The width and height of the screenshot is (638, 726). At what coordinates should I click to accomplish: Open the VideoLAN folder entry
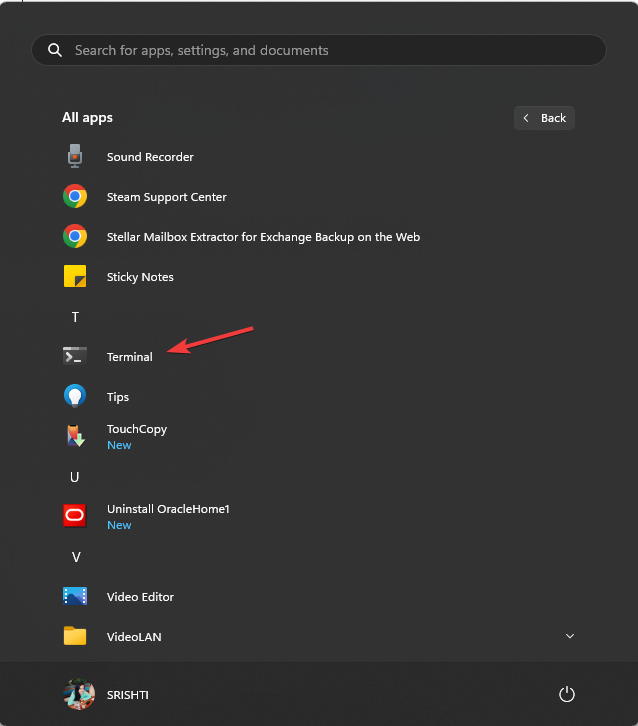pyautogui.click(x=319, y=636)
